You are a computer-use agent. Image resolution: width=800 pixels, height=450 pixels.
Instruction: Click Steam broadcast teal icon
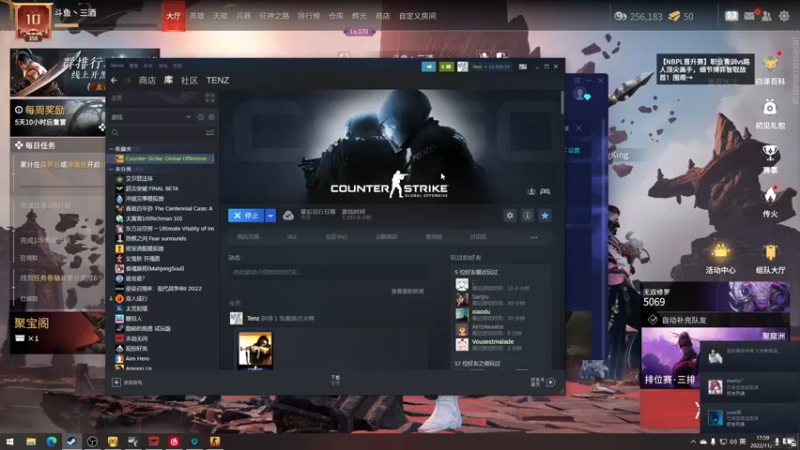pyautogui.click(x=429, y=67)
